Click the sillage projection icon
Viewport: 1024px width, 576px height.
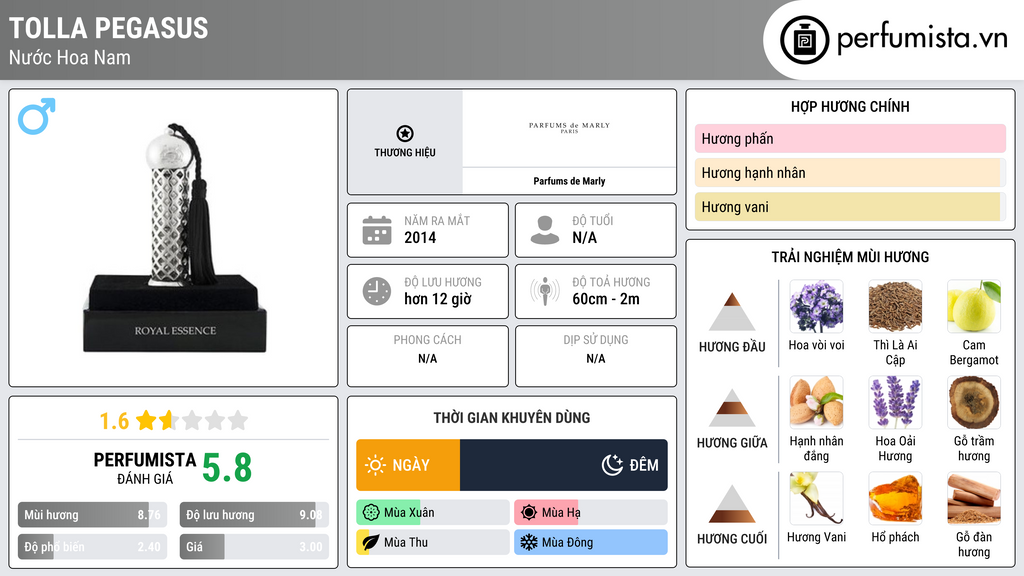point(545,291)
